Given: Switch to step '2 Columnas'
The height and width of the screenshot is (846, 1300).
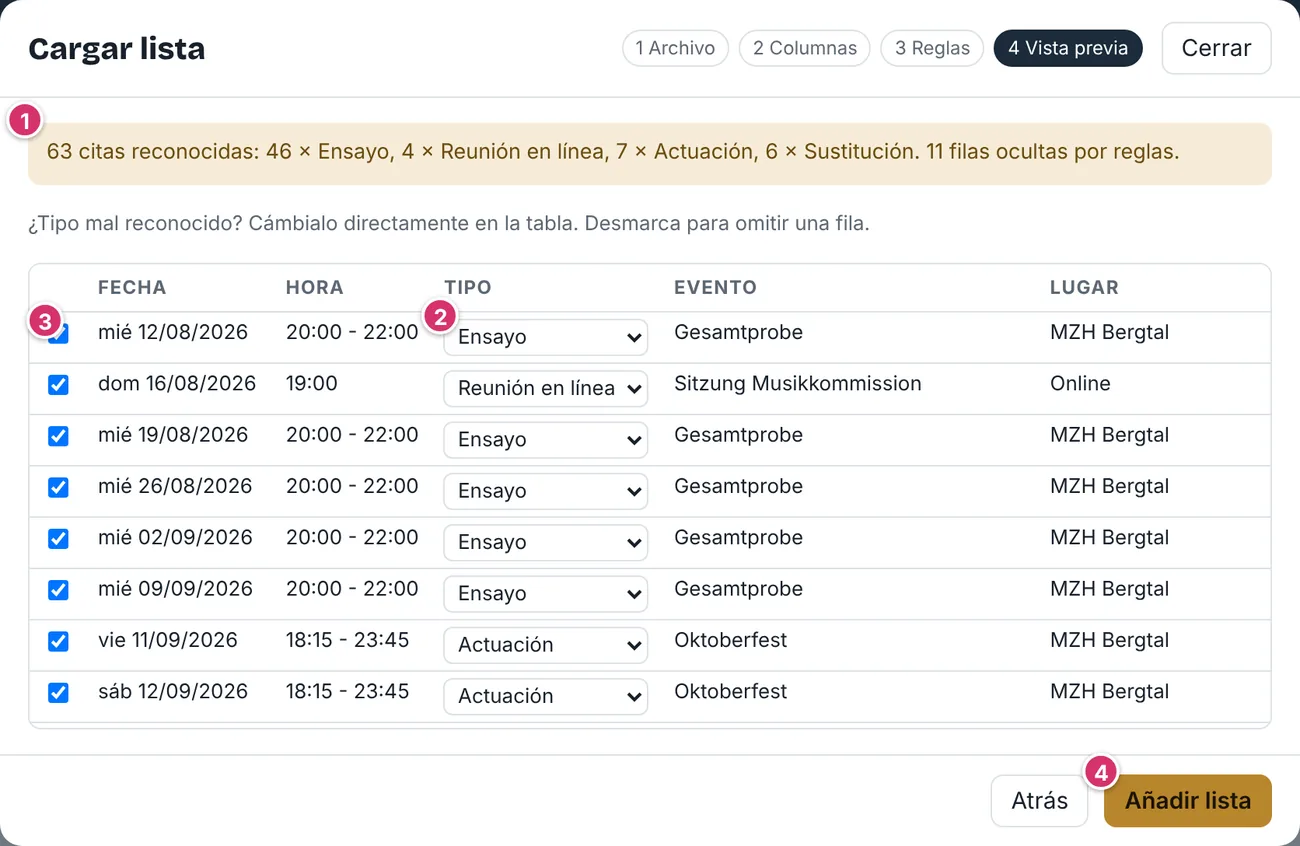Looking at the screenshot, I should click(x=805, y=48).
